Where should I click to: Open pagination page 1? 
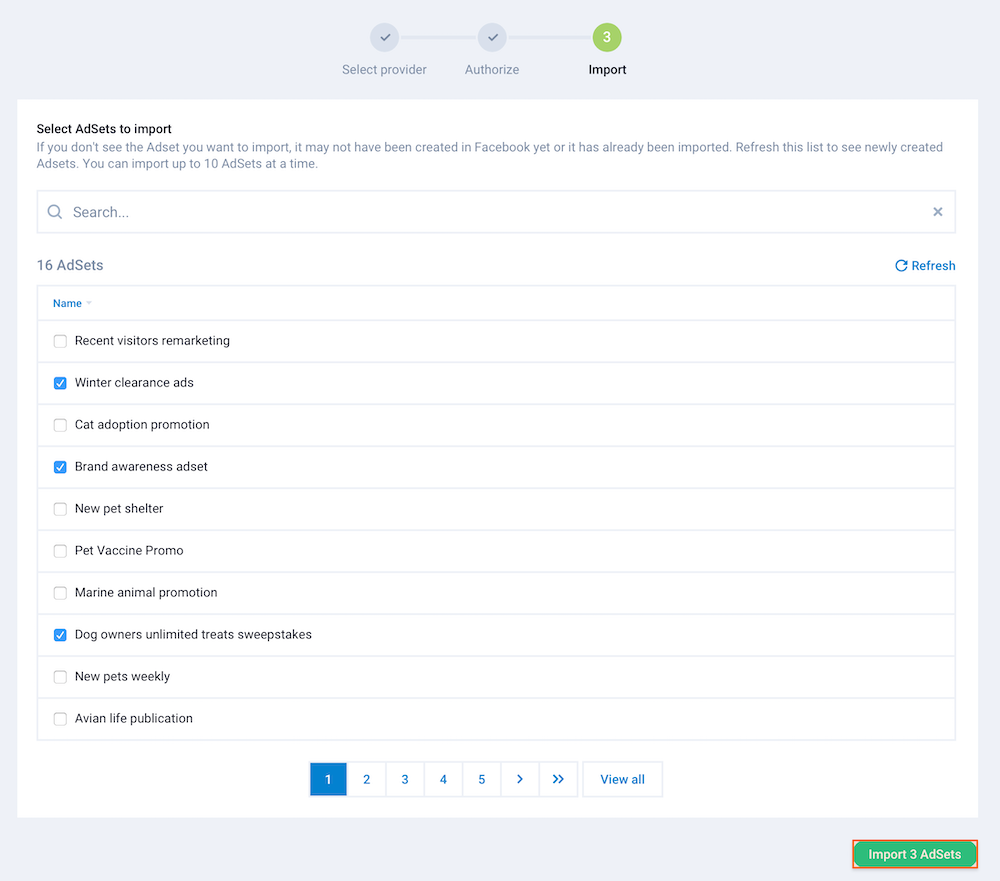(328, 779)
